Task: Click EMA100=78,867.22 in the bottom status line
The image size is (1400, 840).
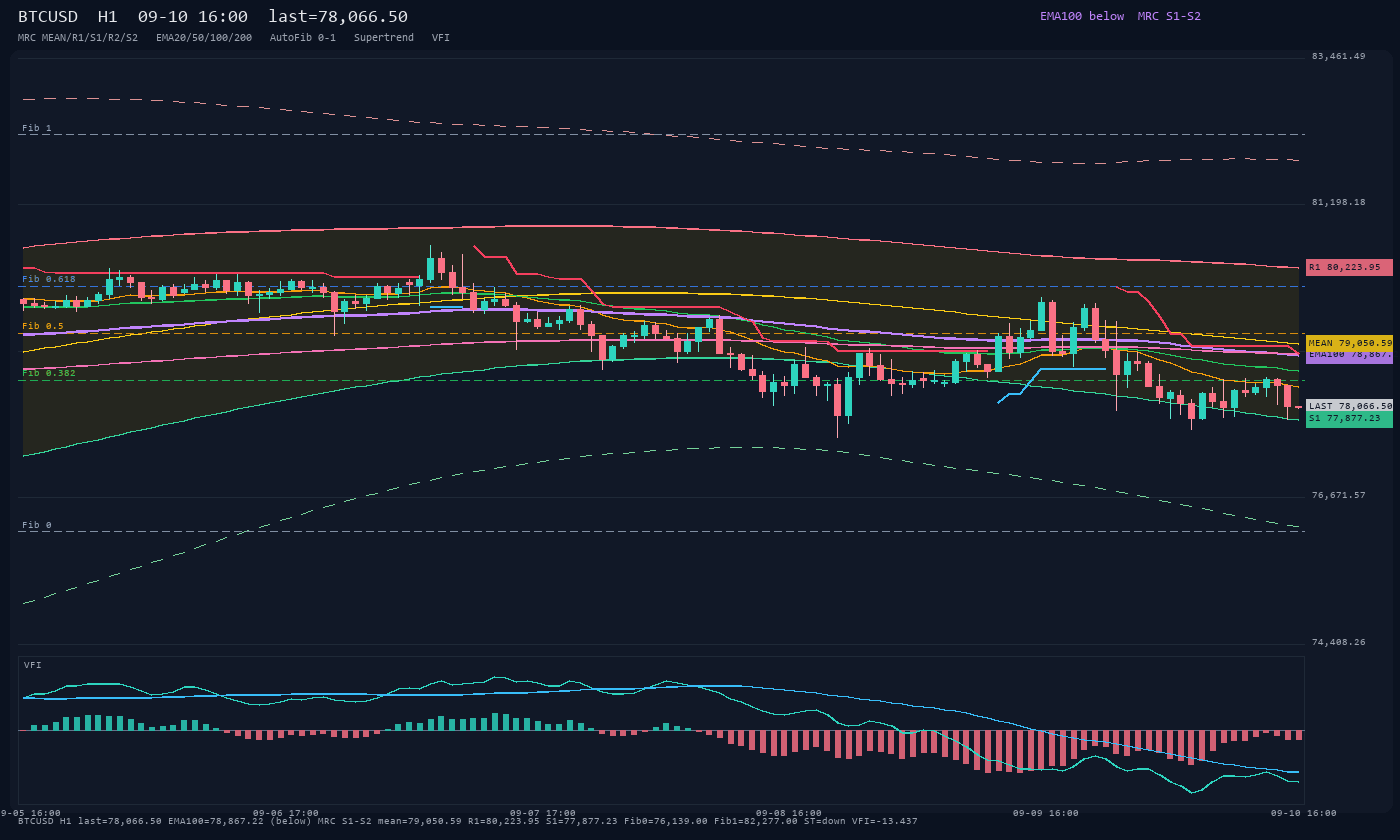Action: point(216,821)
